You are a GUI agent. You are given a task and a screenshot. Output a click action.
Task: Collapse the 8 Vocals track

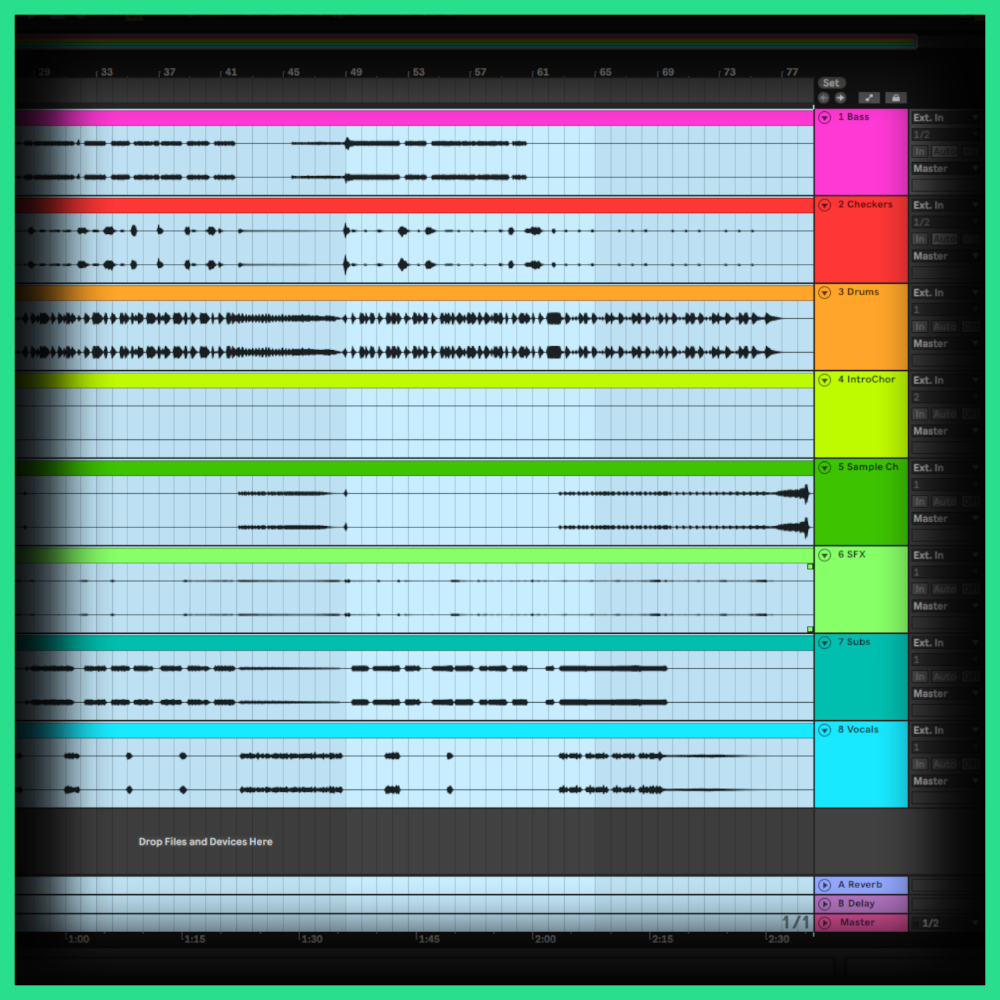[825, 730]
